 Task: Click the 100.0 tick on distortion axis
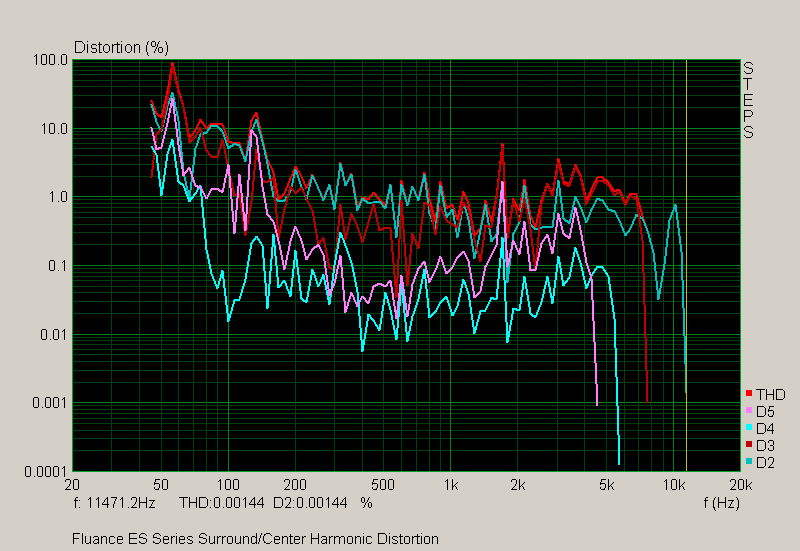point(50,61)
